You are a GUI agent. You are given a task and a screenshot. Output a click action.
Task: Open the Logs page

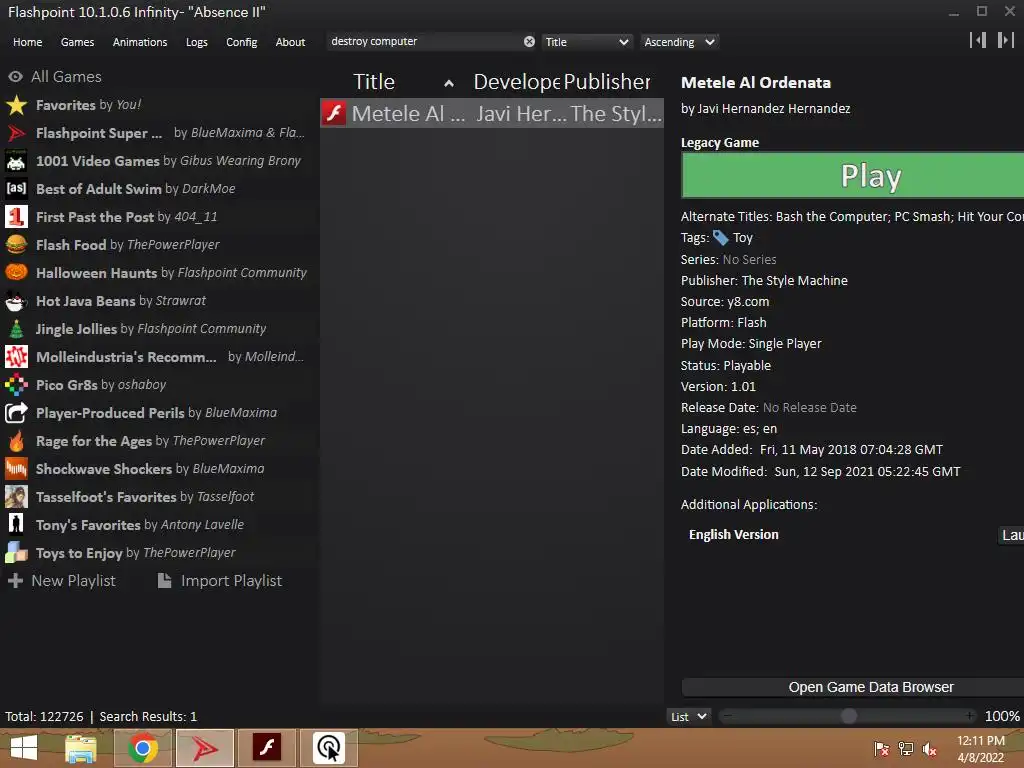click(197, 42)
